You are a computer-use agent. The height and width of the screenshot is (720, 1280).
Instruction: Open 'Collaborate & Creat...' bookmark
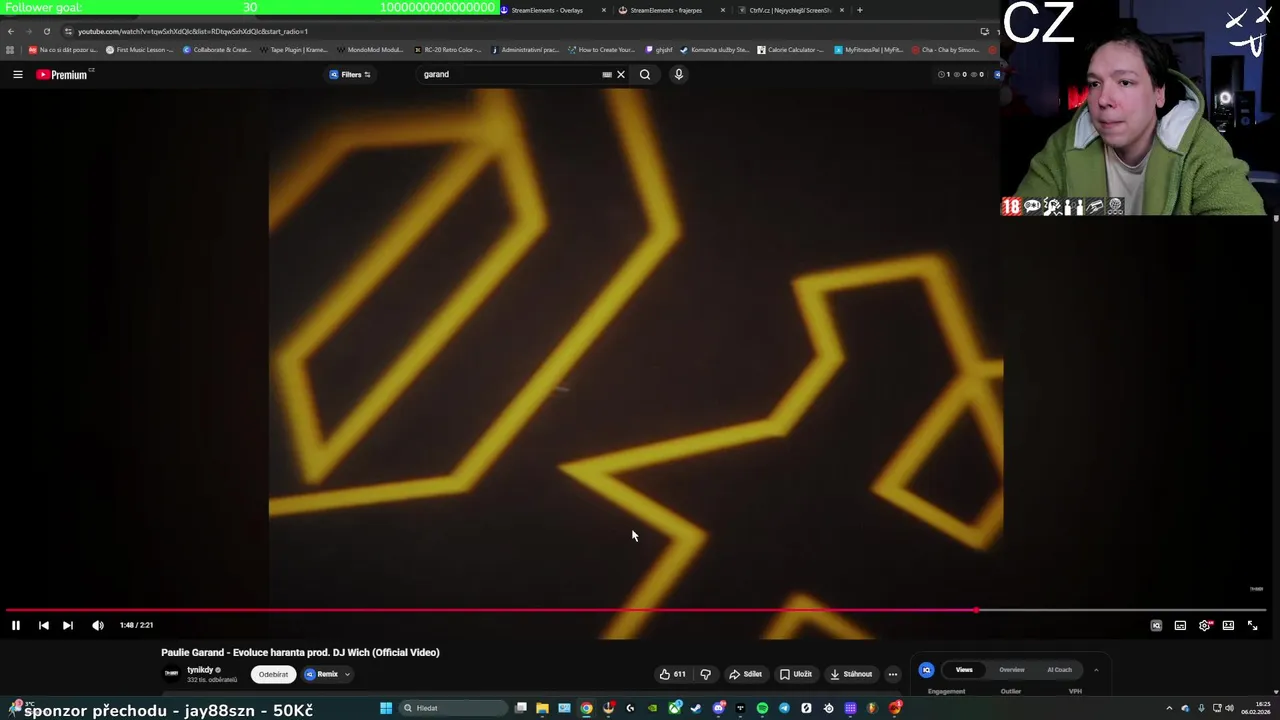tap(217, 49)
